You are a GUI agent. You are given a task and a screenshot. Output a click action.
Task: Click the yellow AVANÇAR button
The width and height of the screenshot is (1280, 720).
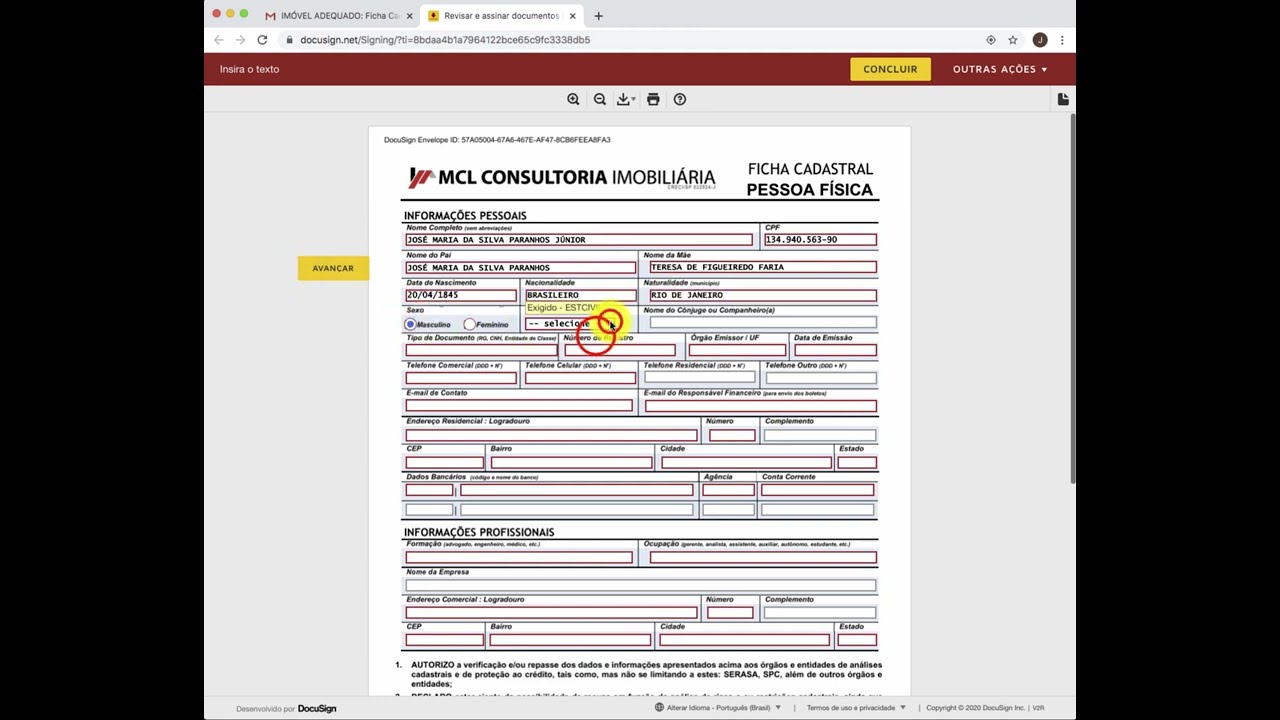click(x=333, y=268)
